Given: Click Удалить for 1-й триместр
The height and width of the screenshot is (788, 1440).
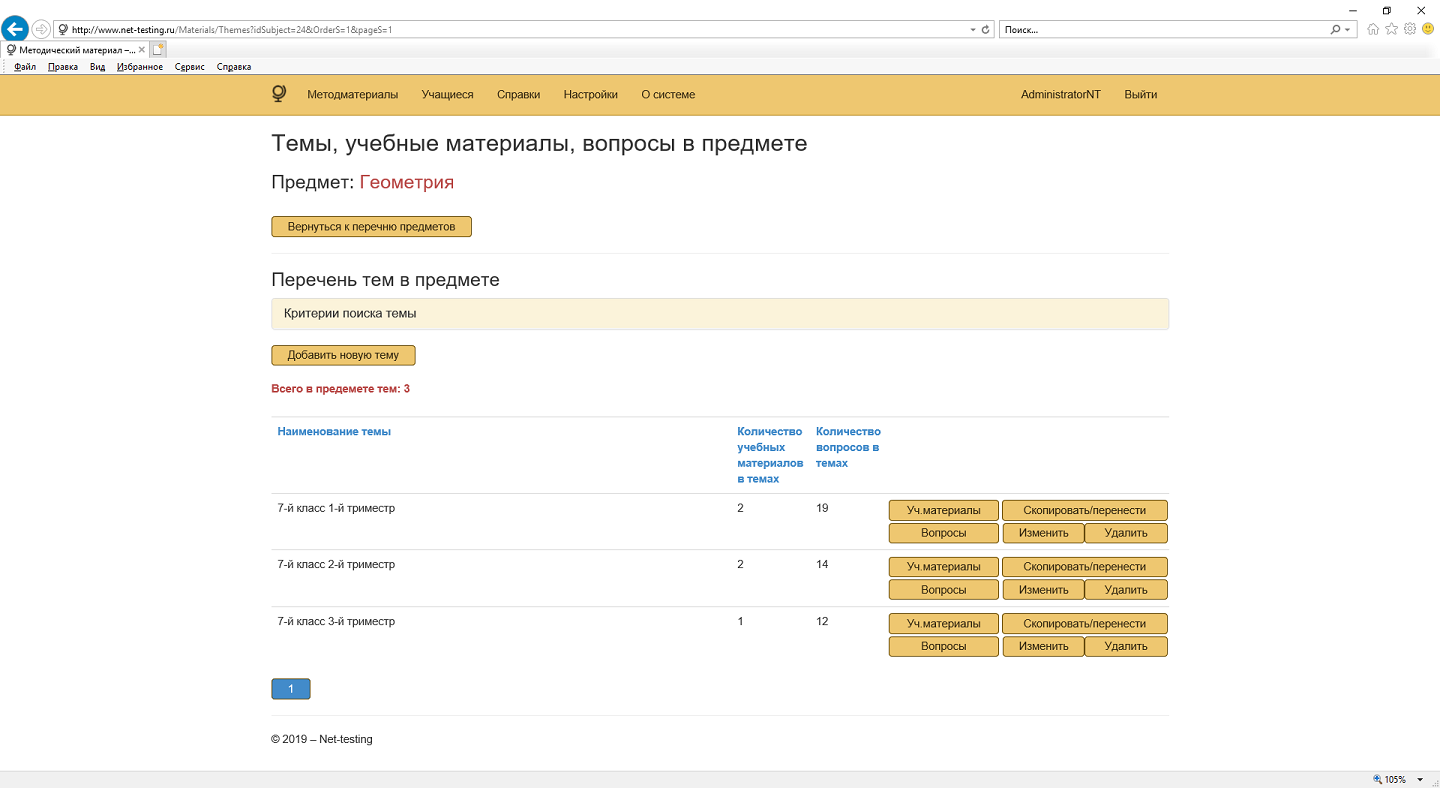Looking at the screenshot, I should tap(1126, 533).
